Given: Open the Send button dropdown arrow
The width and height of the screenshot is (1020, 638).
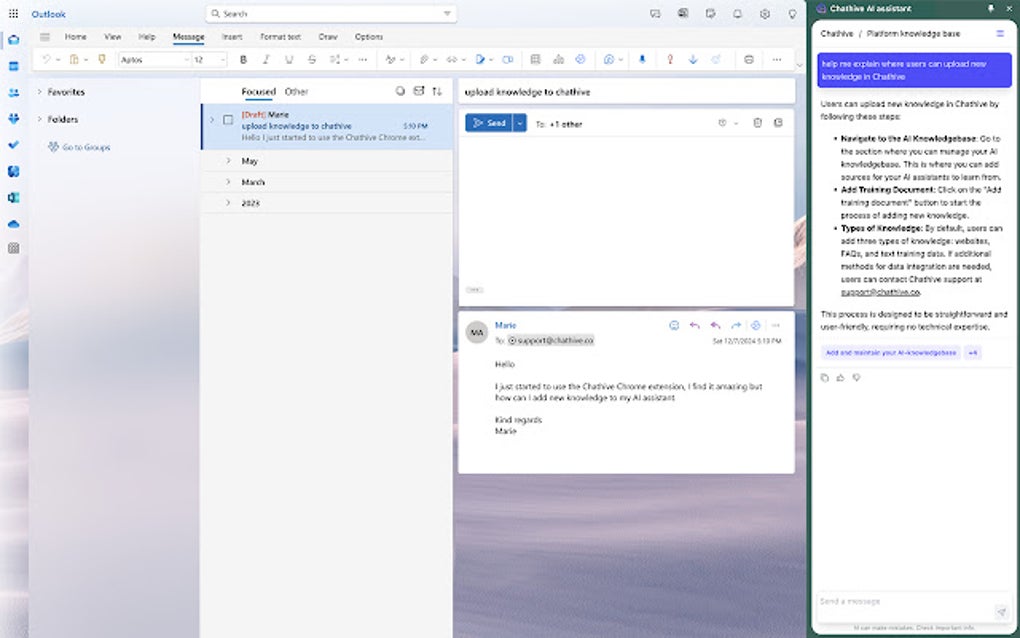Looking at the screenshot, I should tap(518, 123).
